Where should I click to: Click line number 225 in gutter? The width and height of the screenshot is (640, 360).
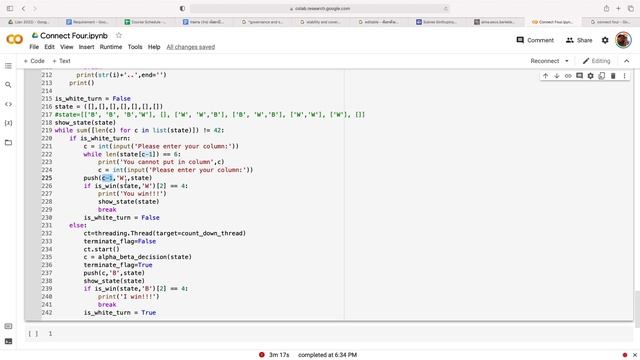[47, 178]
